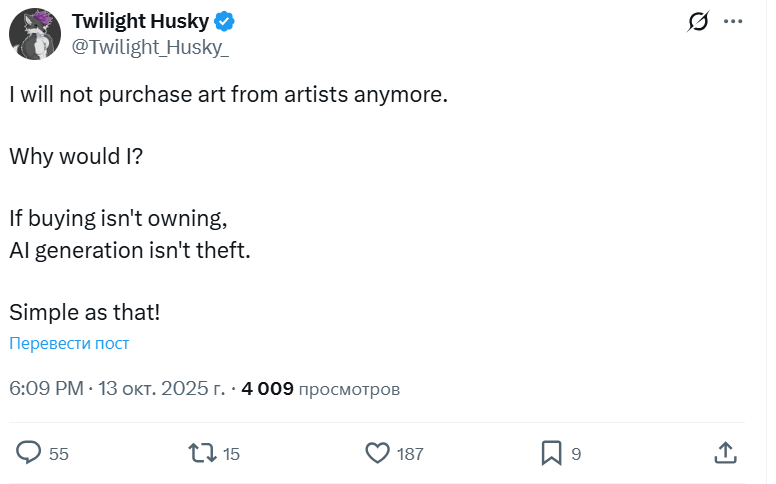The height and width of the screenshot is (484, 776).
Task: Click the "Перевести пост" translate link
Action: 69,344
